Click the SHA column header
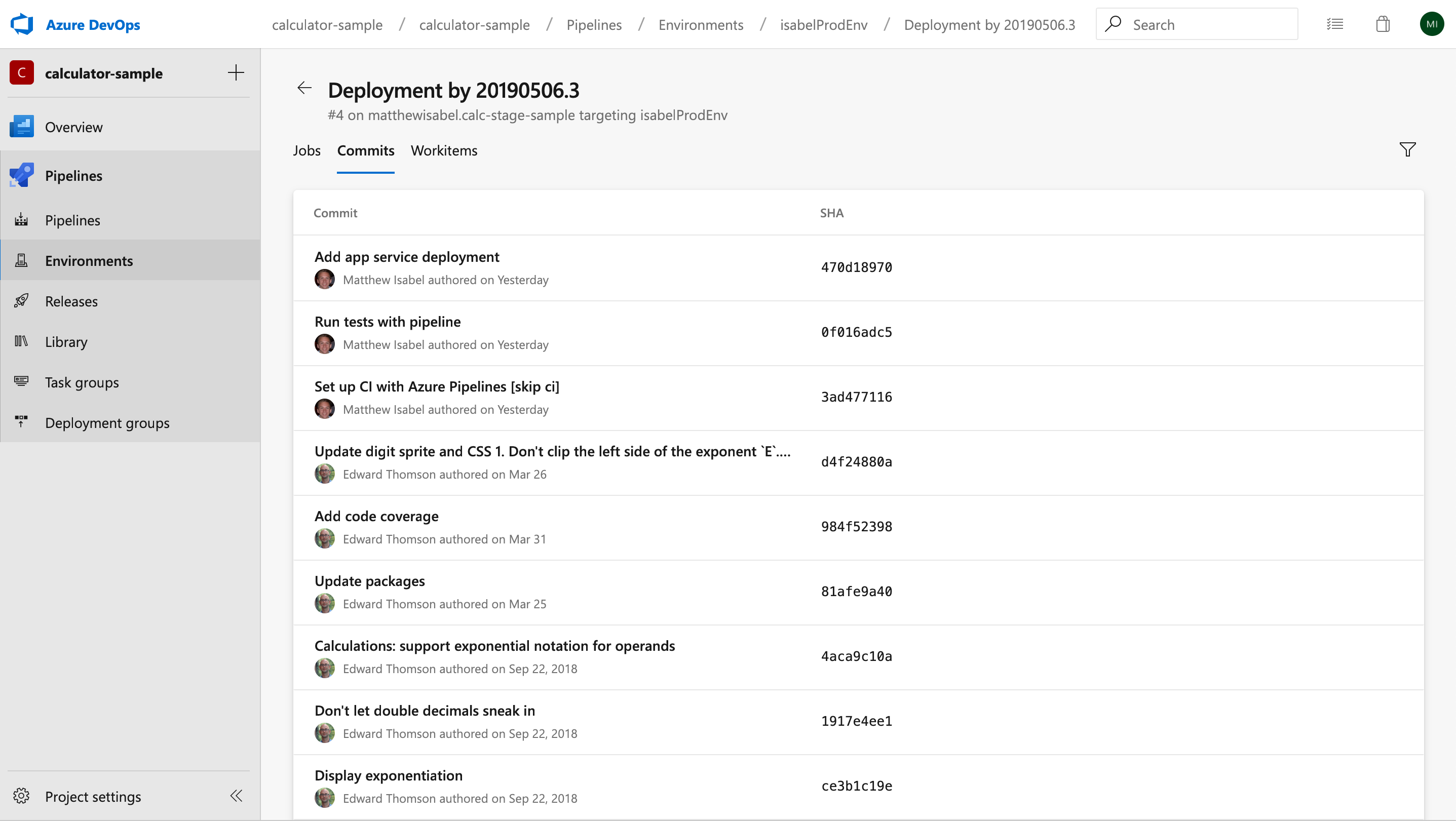The height and width of the screenshot is (821, 1456). coord(831,213)
